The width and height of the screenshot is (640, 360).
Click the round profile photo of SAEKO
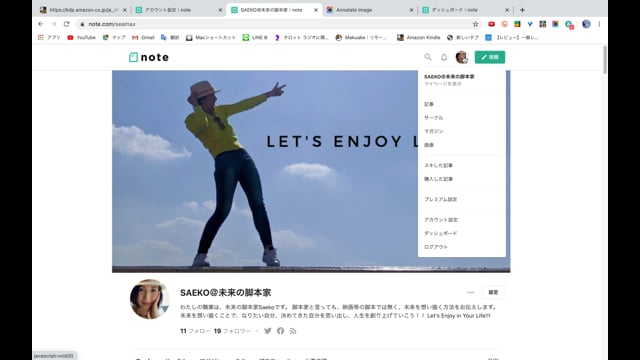(x=149, y=299)
